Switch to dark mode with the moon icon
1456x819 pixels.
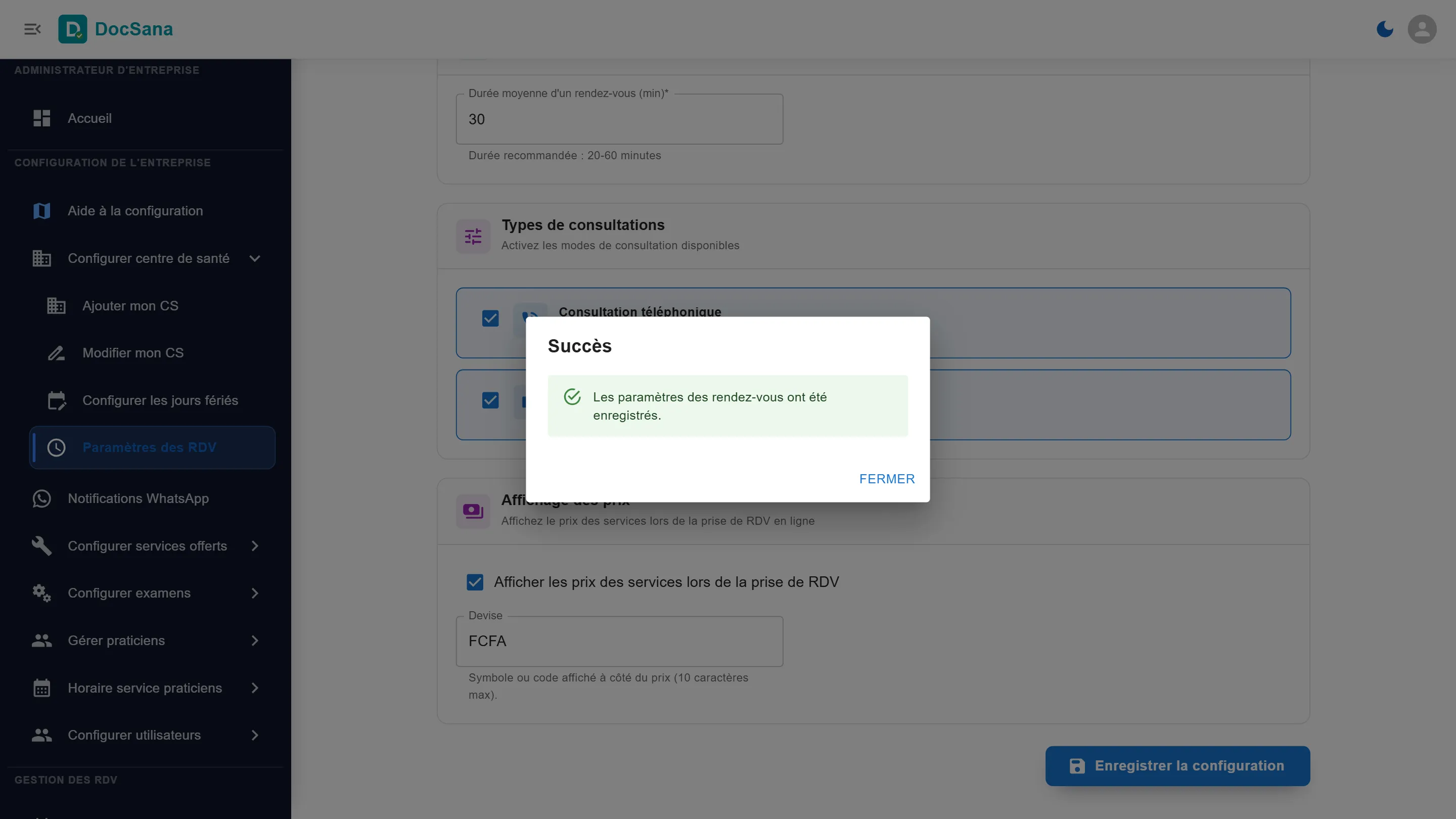tap(1385, 29)
